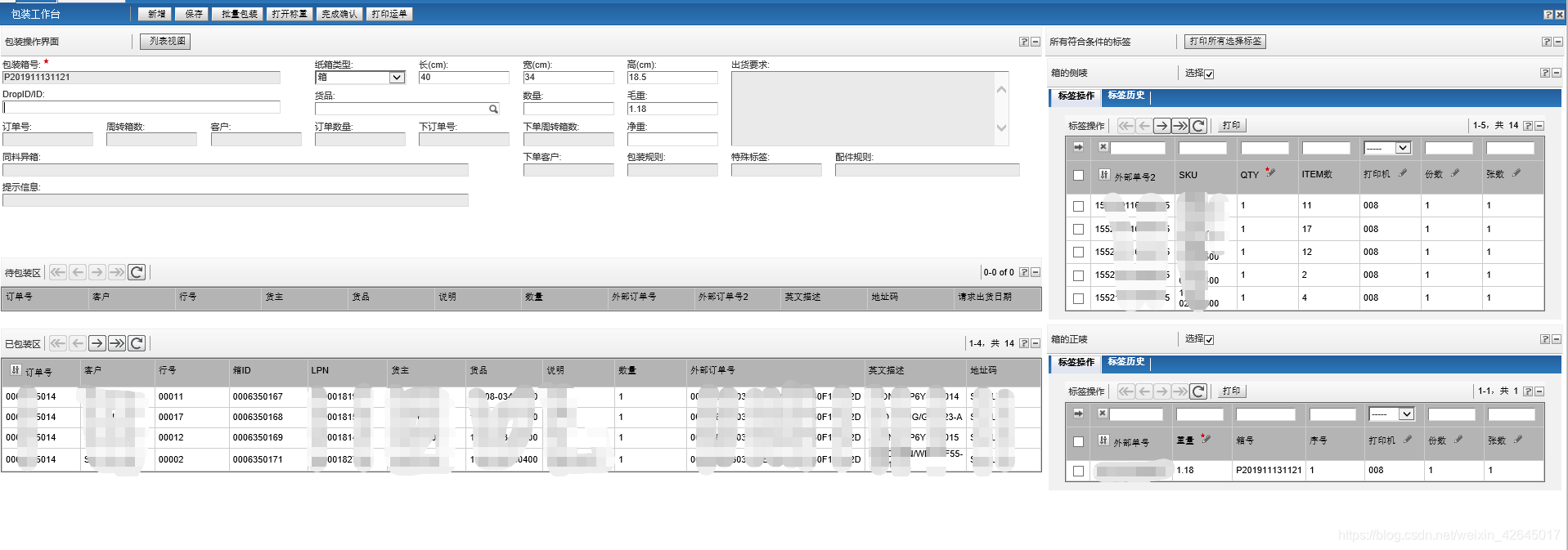Clear filter X in 箱的侧唛 table
The height and width of the screenshot is (550, 1568).
(1103, 147)
